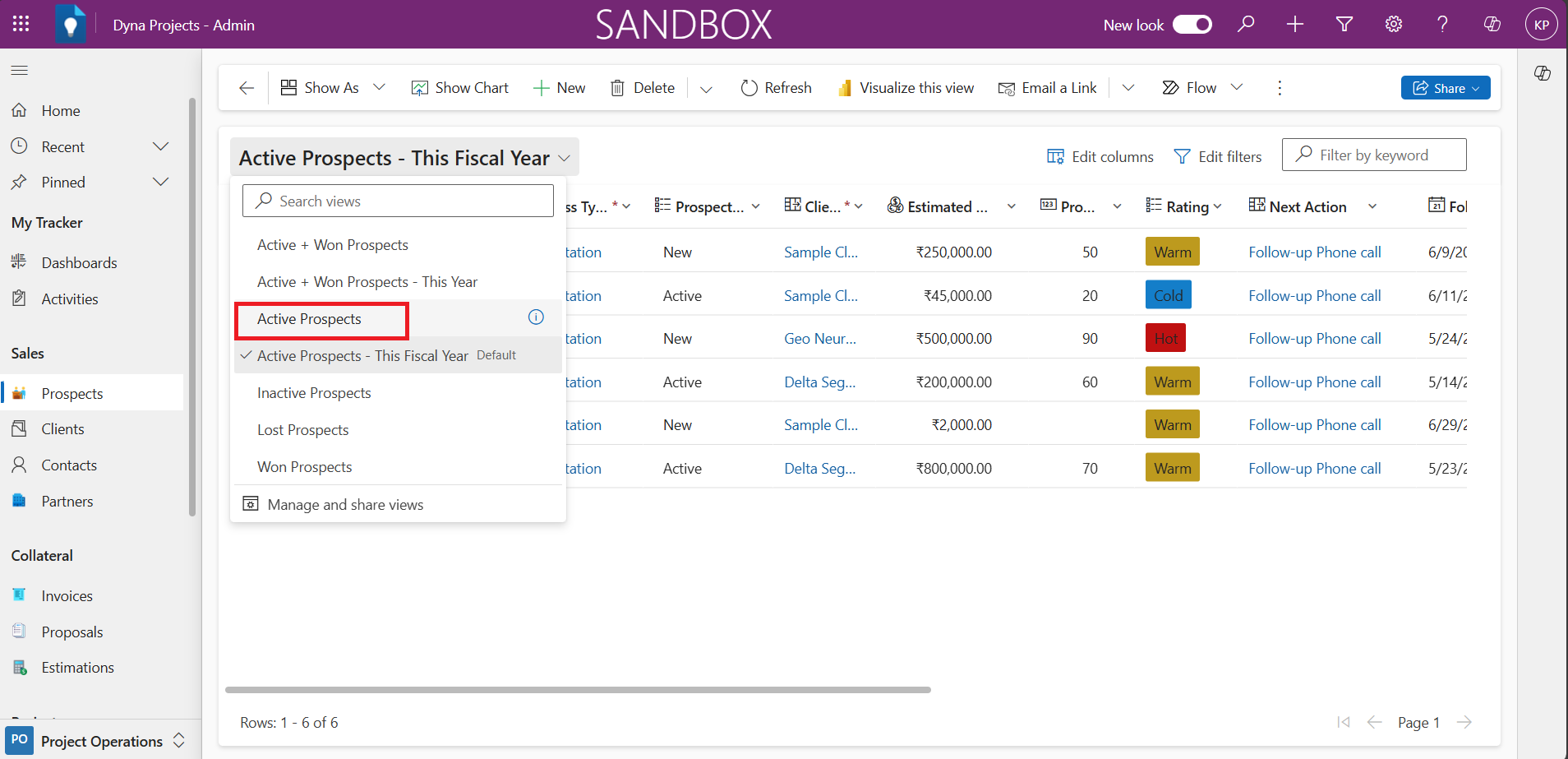1568x759 pixels.
Task: Click the info icon beside Active Prospects
Action: click(536, 317)
